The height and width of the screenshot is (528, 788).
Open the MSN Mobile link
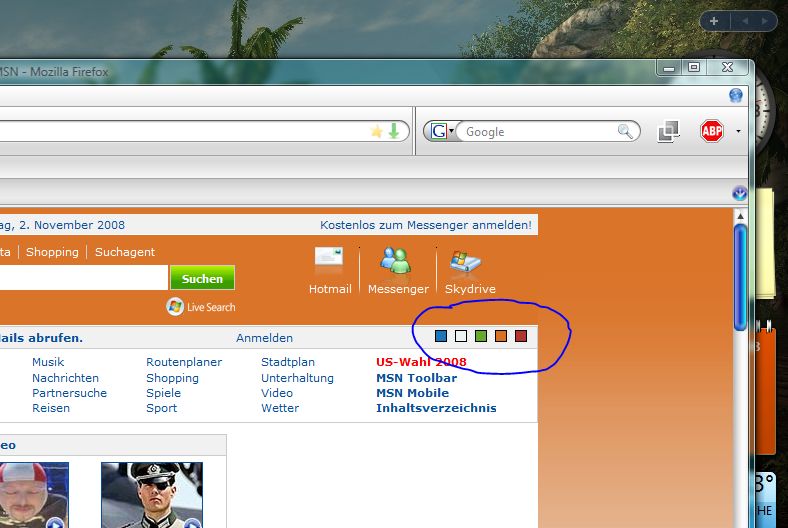coord(413,393)
